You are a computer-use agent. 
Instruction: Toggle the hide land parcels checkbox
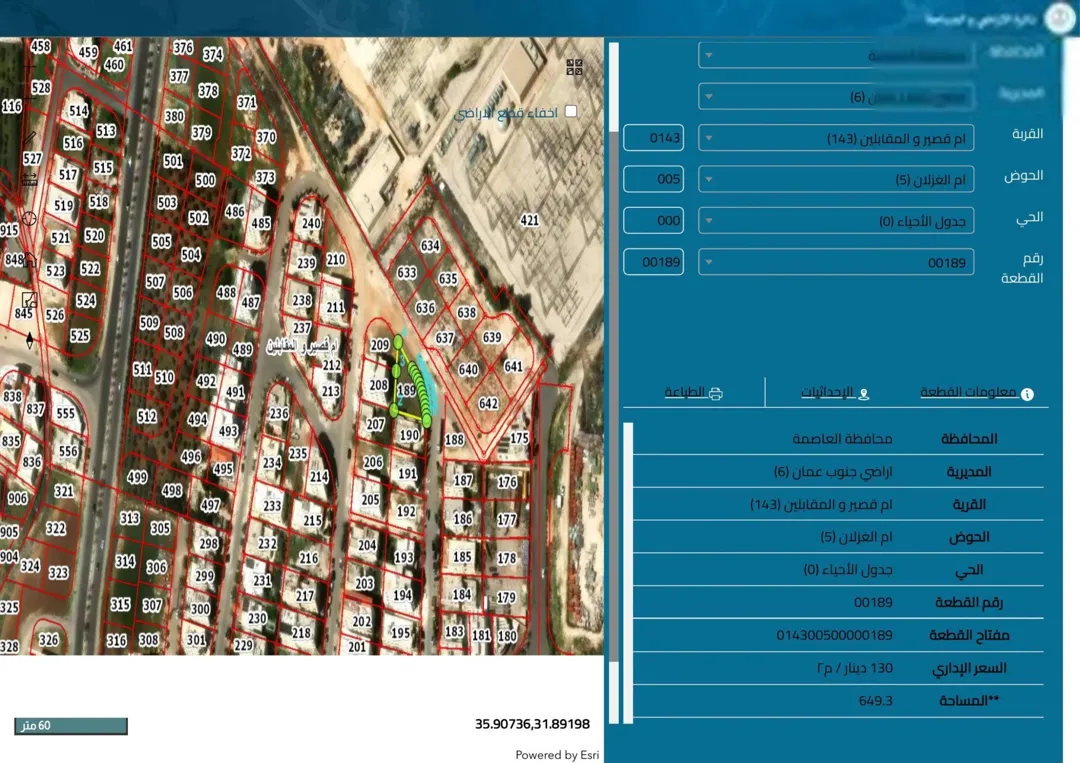[x=570, y=111]
